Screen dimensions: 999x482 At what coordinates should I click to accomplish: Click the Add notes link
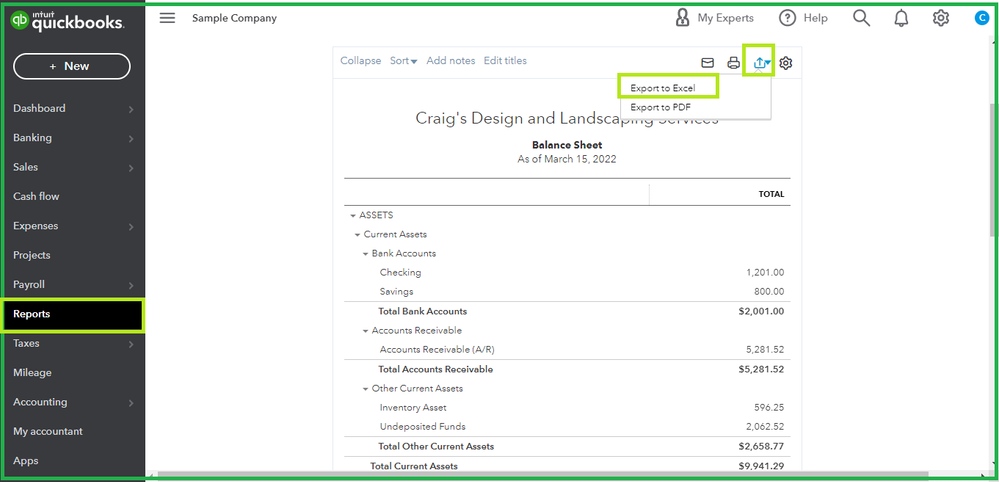(451, 61)
